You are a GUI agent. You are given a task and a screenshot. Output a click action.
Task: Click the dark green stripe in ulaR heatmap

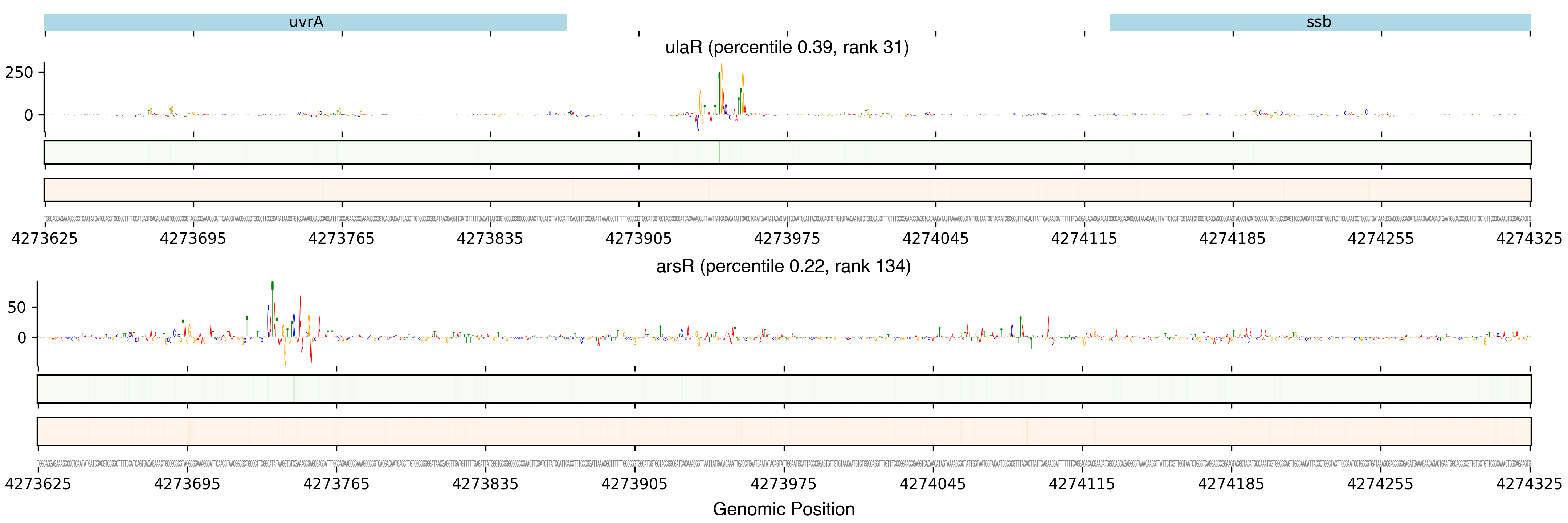(x=719, y=152)
